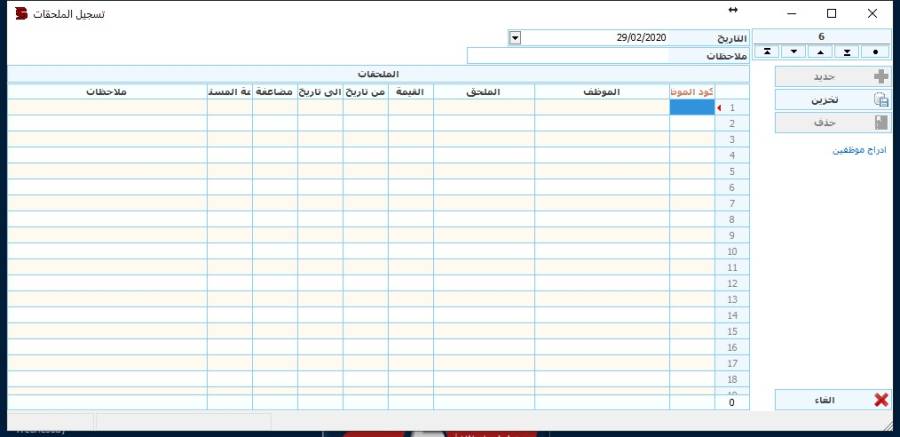Select the highlighted employee code cell in row 1
Image resolution: width=900 pixels, height=437 pixels.
coord(692,107)
